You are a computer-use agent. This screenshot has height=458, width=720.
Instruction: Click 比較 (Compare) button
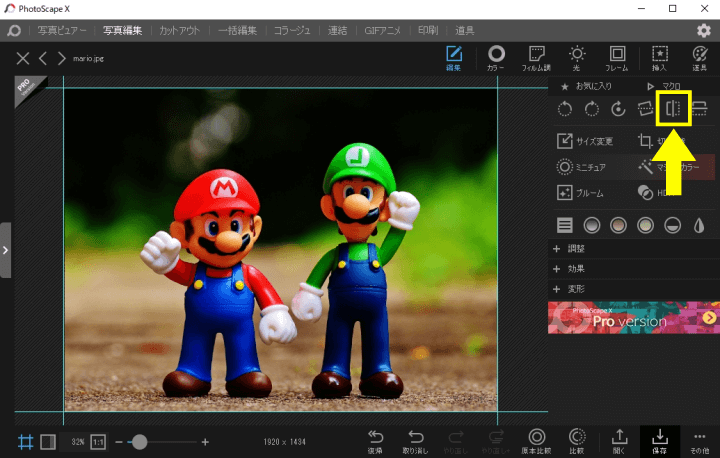tap(577, 442)
